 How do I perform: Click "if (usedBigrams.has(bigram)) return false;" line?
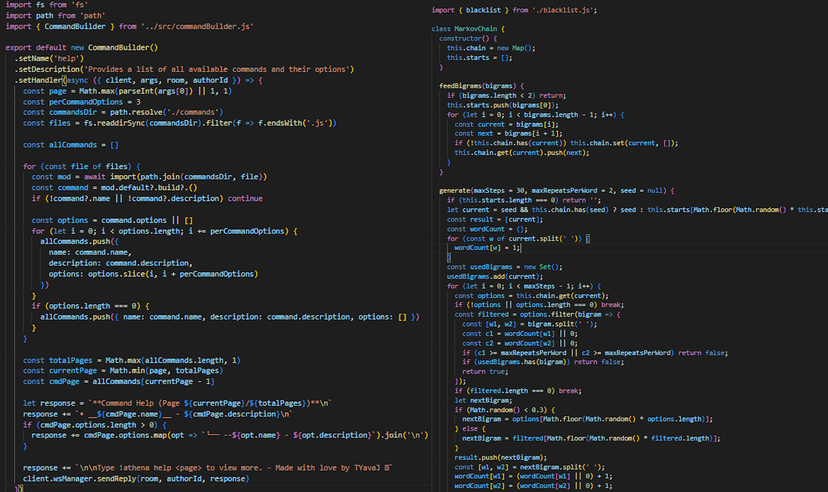click(x=543, y=362)
